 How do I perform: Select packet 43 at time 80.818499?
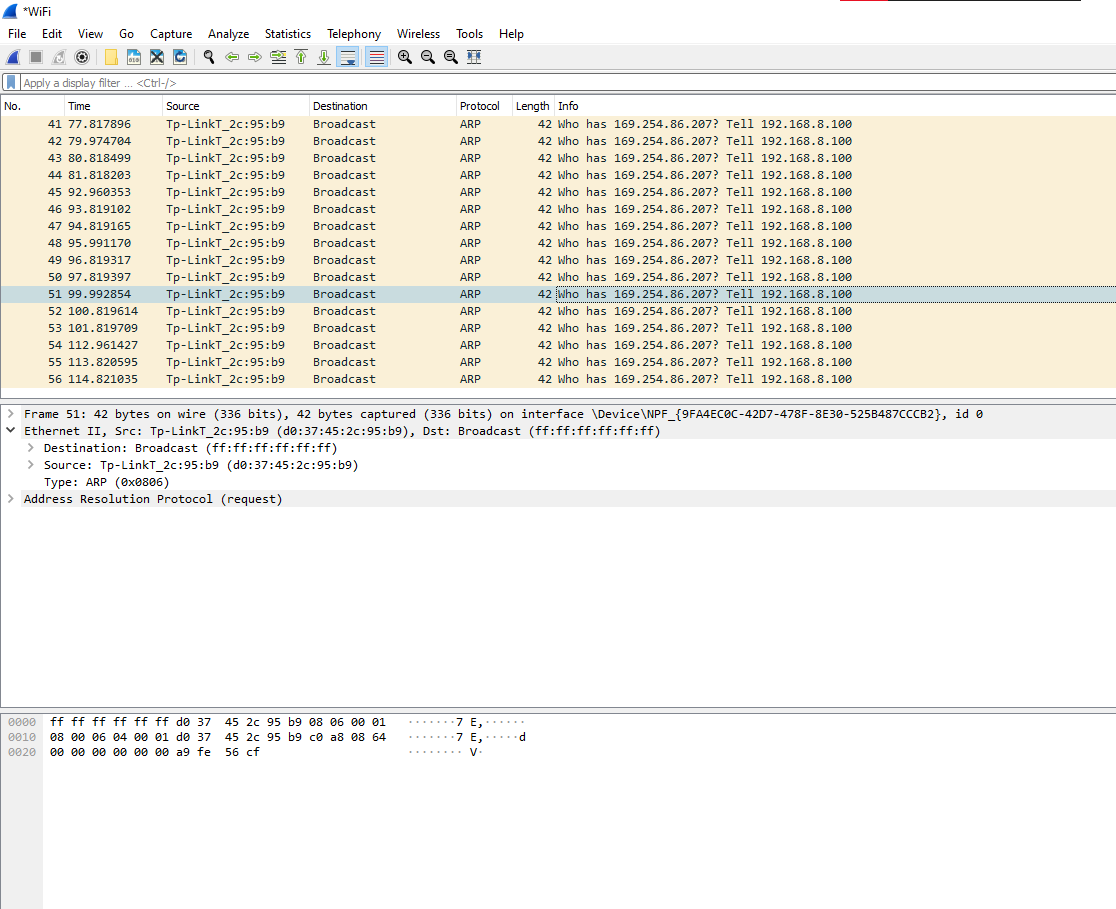tap(558, 158)
